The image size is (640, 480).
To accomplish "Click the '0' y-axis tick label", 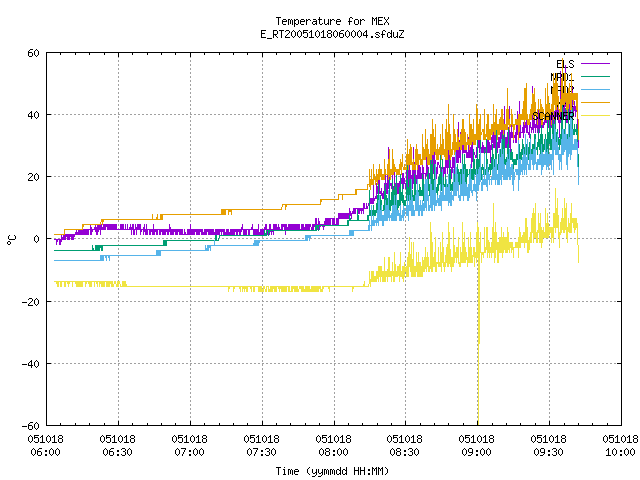I will point(37,239).
